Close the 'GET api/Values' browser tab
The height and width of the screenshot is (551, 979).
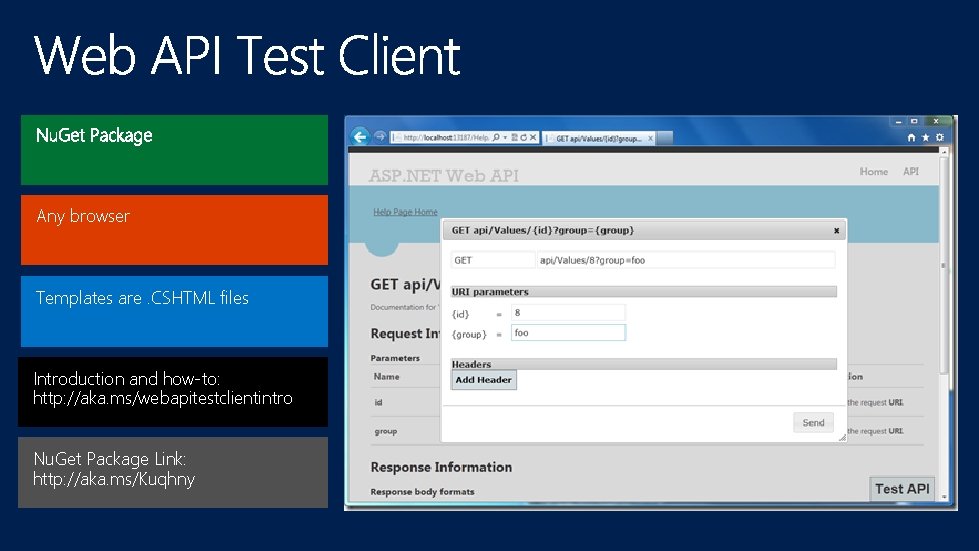650,138
